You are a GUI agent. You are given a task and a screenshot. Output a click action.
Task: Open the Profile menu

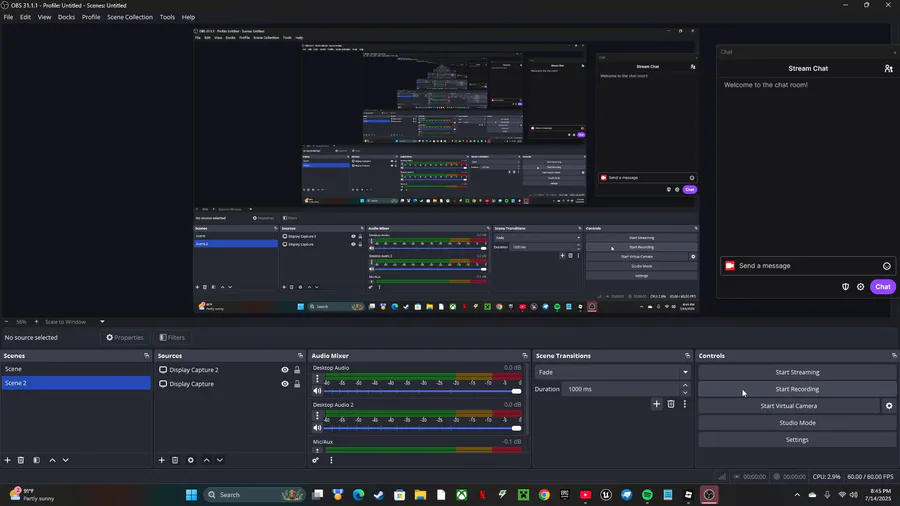click(91, 17)
